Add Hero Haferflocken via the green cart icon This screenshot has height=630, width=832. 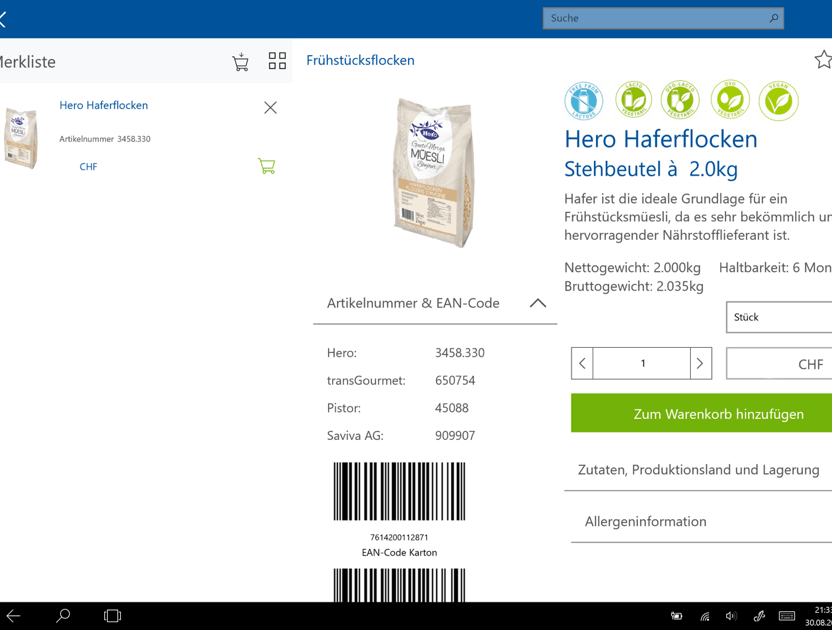(266, 166)
